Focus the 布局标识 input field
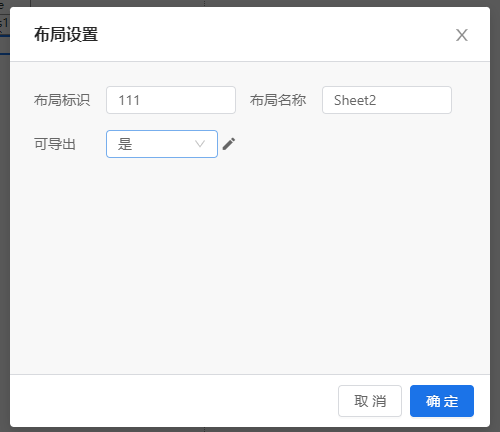 (x=171, y=100)
